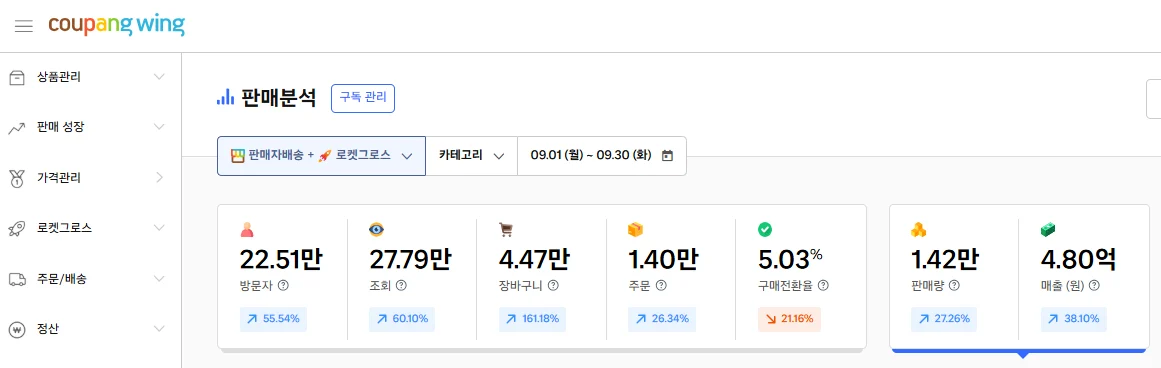Click the 로켓그로스 rocket sidebar icon
This screenshot has width=1161, height=368.
(x=16, y=228)
